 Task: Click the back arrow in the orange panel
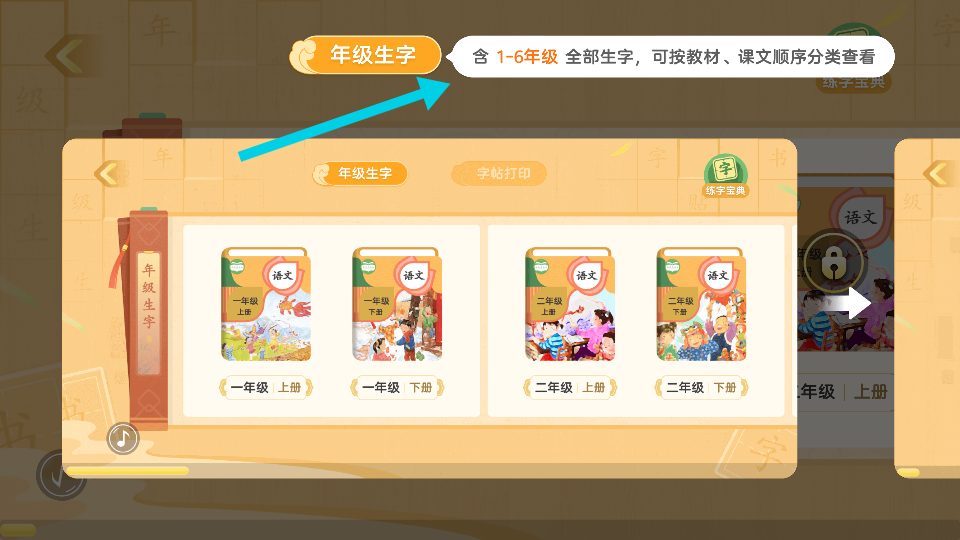(x=107, y=174)
